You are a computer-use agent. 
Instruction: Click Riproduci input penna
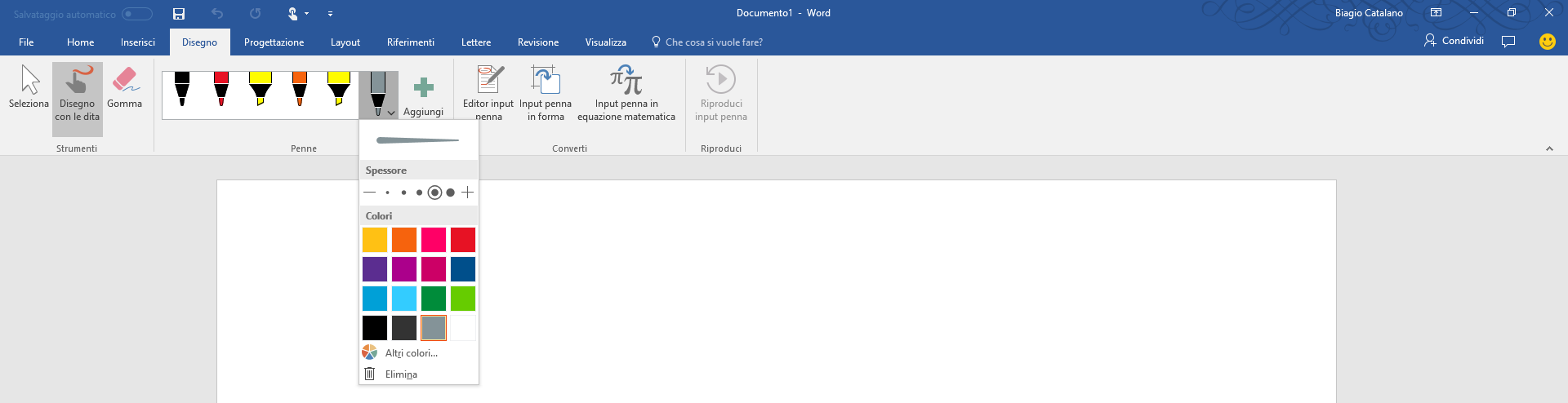tap(721, 94)
